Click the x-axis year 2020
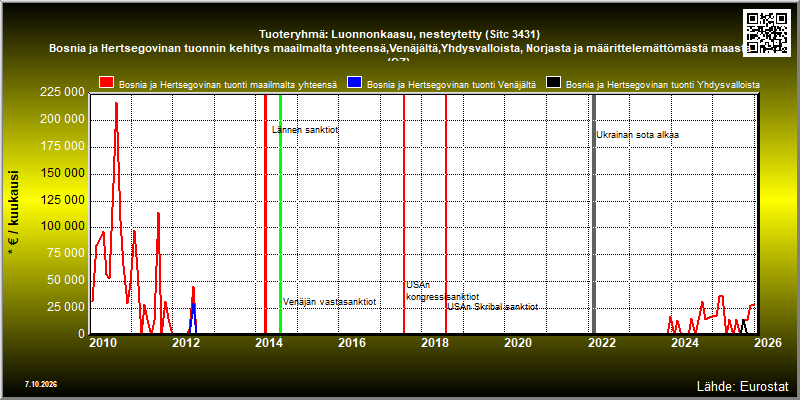 (x=518, y=343)
